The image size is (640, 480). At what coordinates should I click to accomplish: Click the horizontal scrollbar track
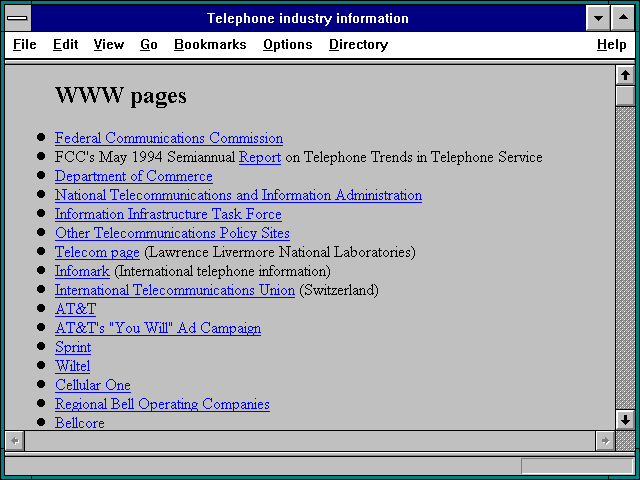click(x=310, y=441)
